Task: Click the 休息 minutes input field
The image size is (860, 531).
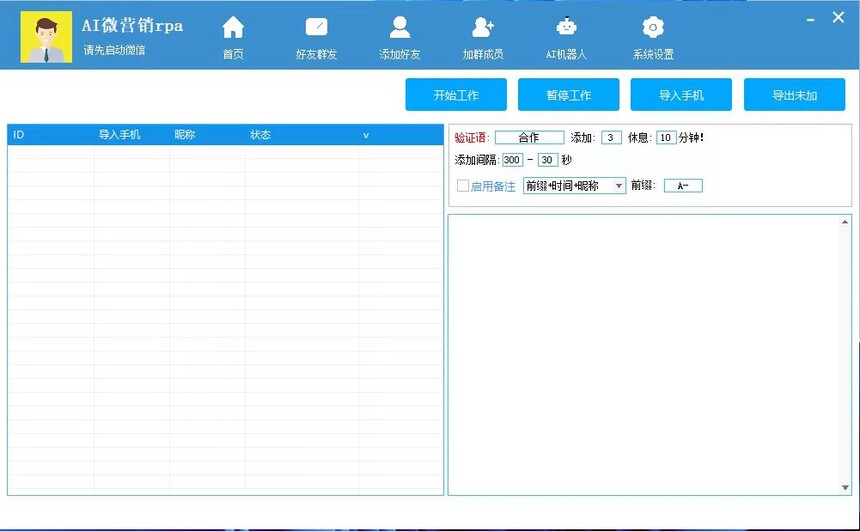Action: [666, 138]
